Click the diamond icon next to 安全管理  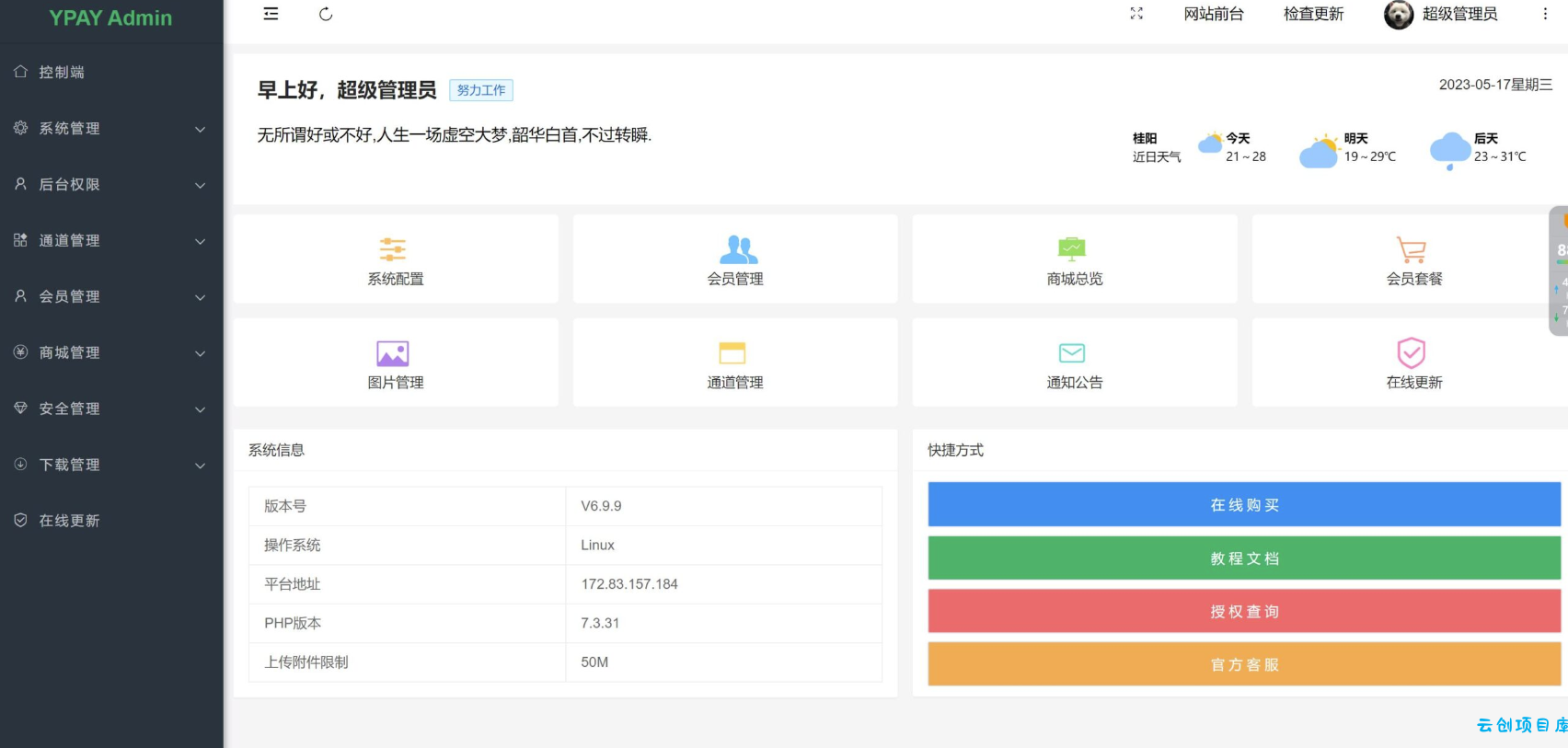coord(20,408)
